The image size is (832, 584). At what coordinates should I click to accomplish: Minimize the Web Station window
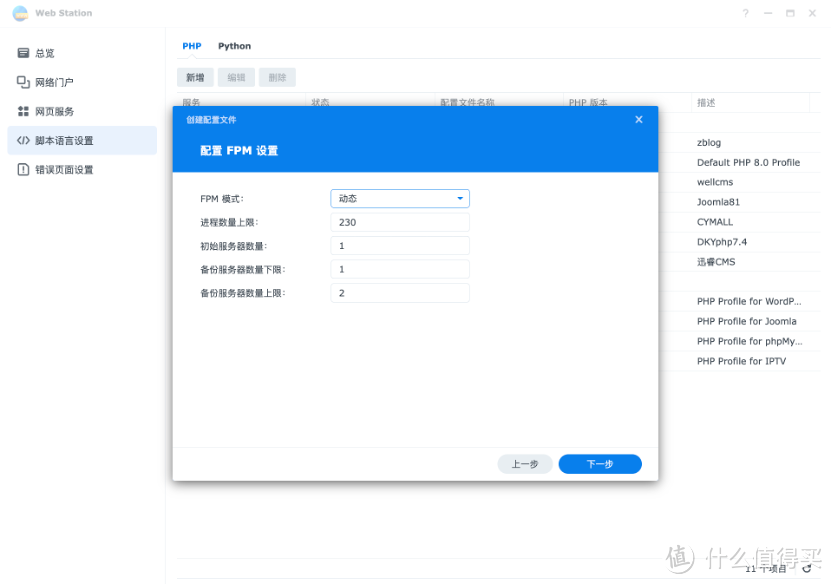point(768,13)
